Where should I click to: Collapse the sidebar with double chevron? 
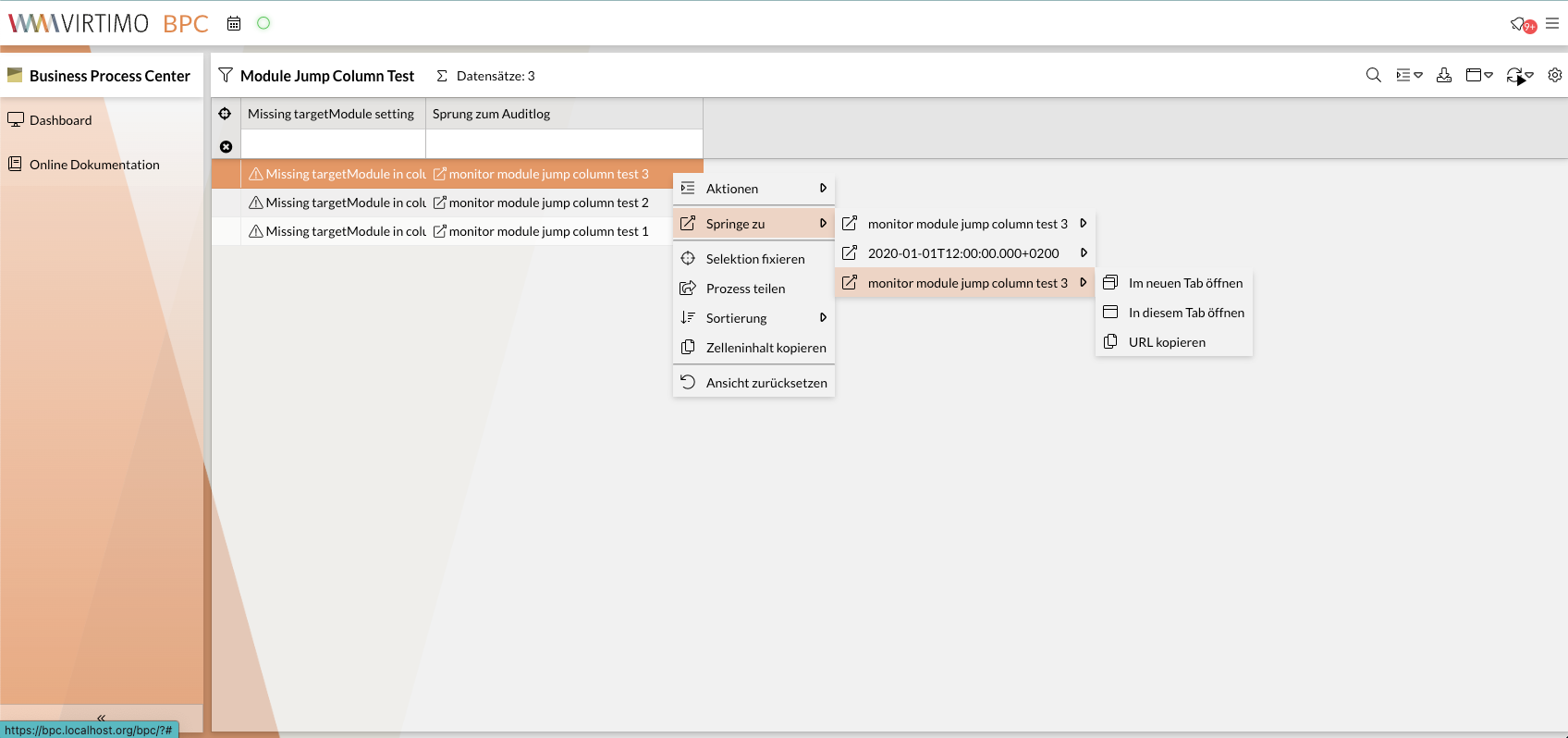[x=102, y=718]
